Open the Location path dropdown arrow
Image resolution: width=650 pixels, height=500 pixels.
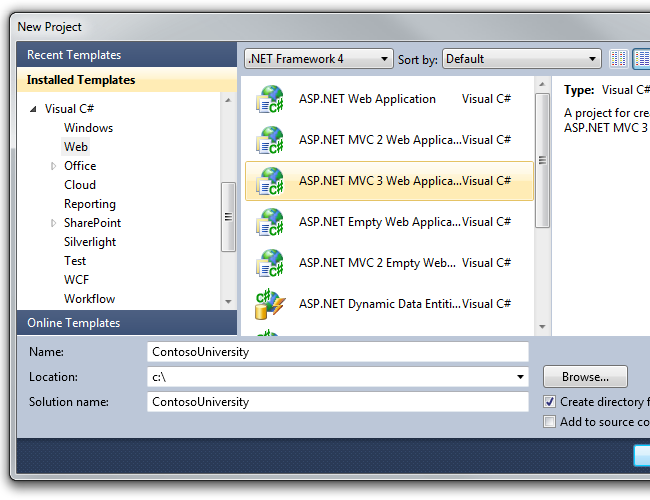point(520,377)
